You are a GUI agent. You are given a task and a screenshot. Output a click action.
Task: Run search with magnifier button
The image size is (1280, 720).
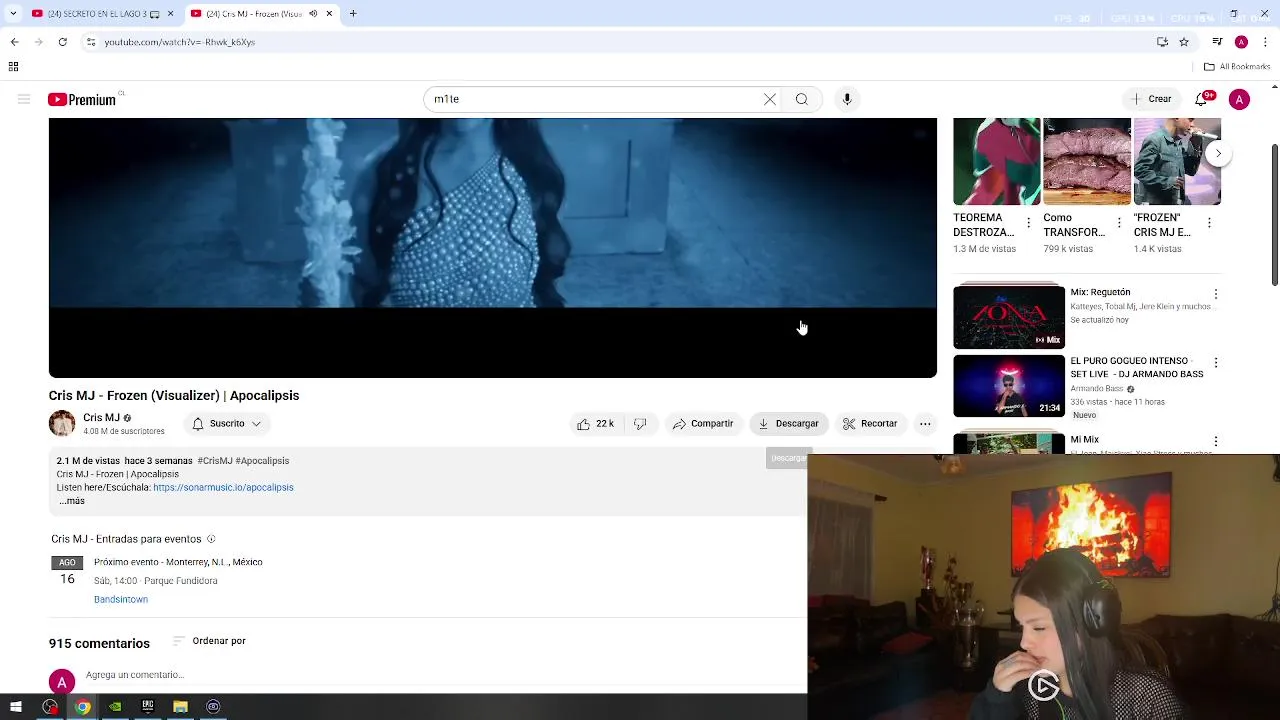tap(801, 99)
